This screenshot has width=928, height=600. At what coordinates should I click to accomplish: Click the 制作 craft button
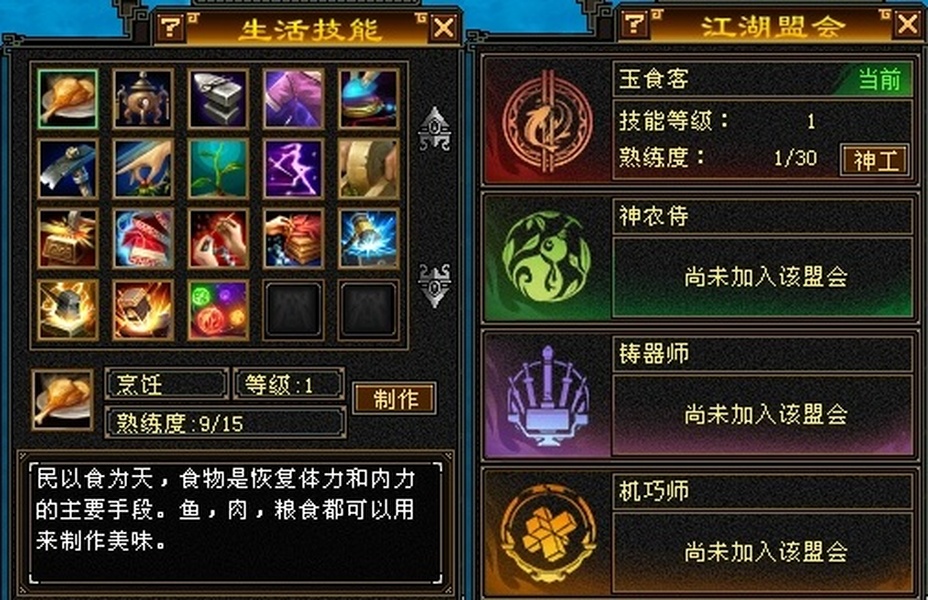click(395, 398)
